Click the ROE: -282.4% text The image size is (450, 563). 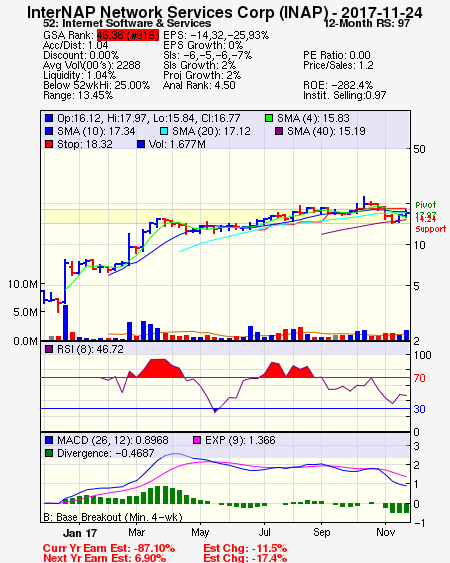338,85
